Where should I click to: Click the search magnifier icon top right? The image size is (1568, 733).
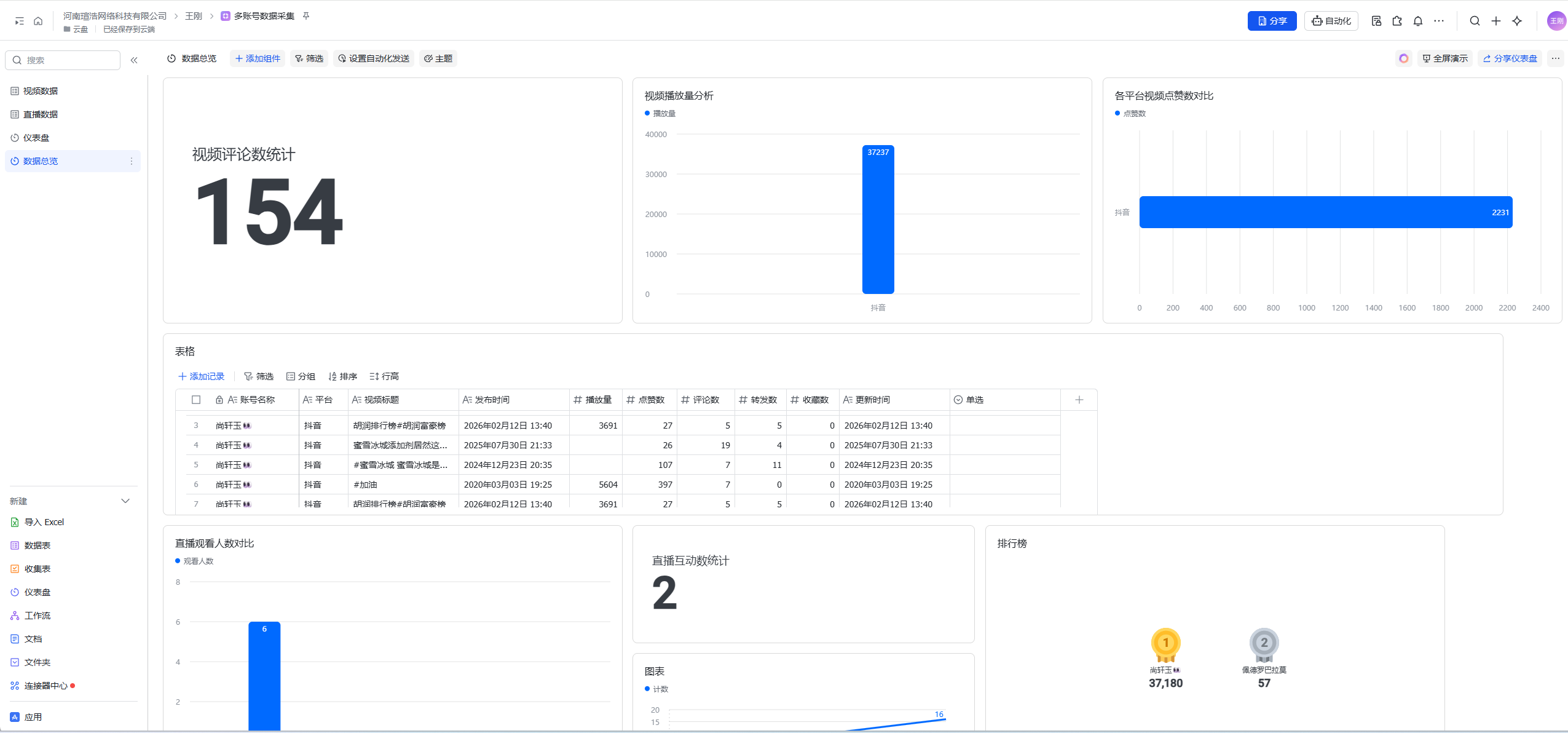(1474, 21)
